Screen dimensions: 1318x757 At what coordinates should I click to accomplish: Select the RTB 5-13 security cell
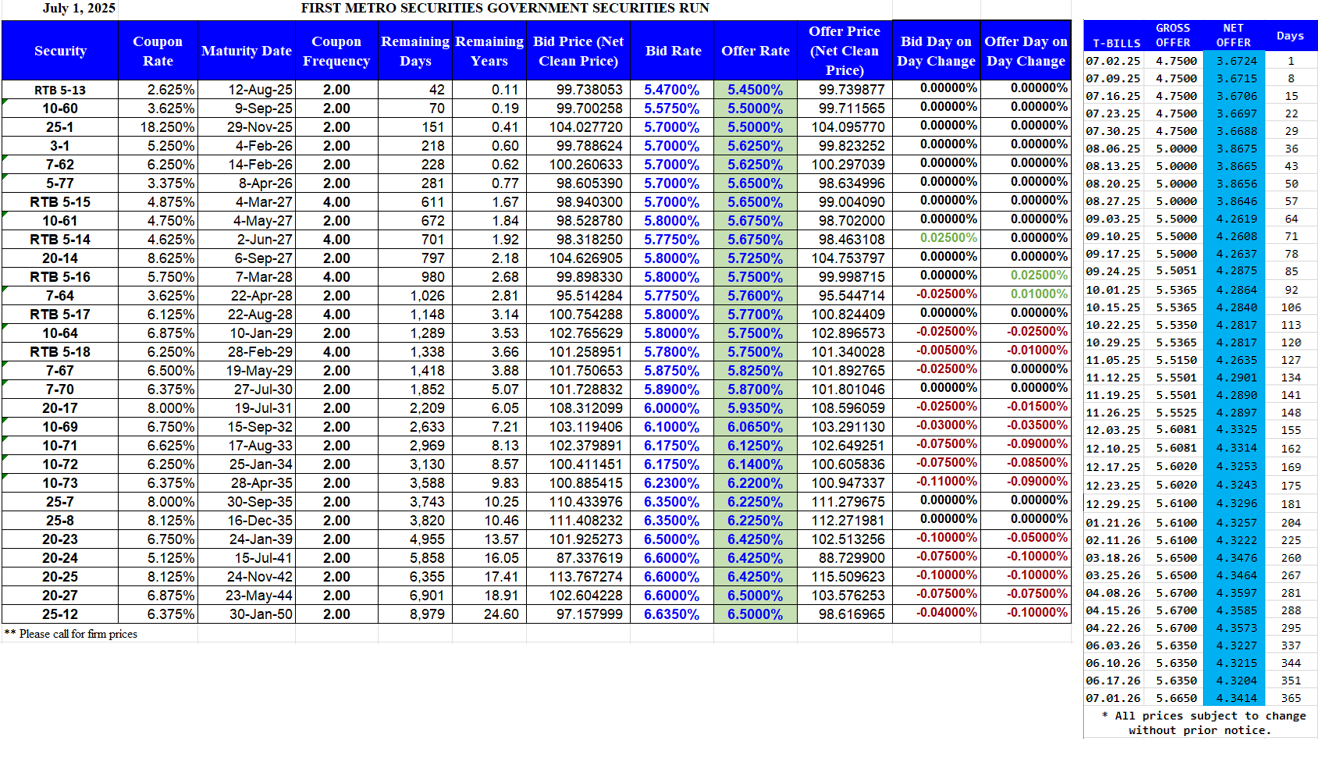click(x=61, y=87)
